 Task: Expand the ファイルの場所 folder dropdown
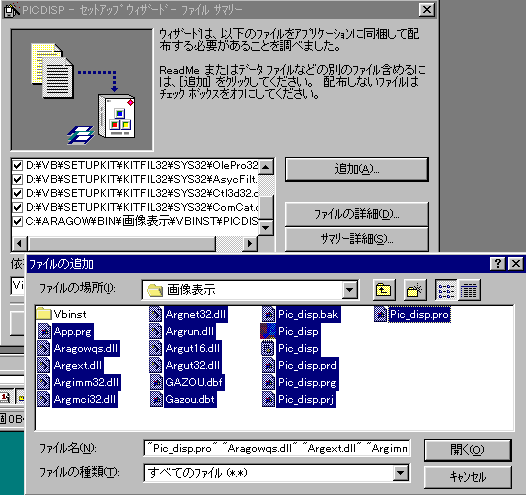pos(350,290)
